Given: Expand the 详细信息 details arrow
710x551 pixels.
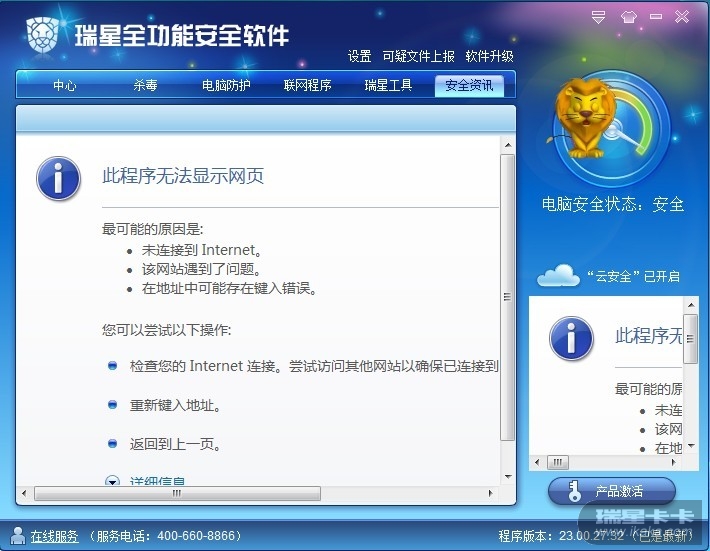Looking at the screenshot, I should tap(112, 480).
